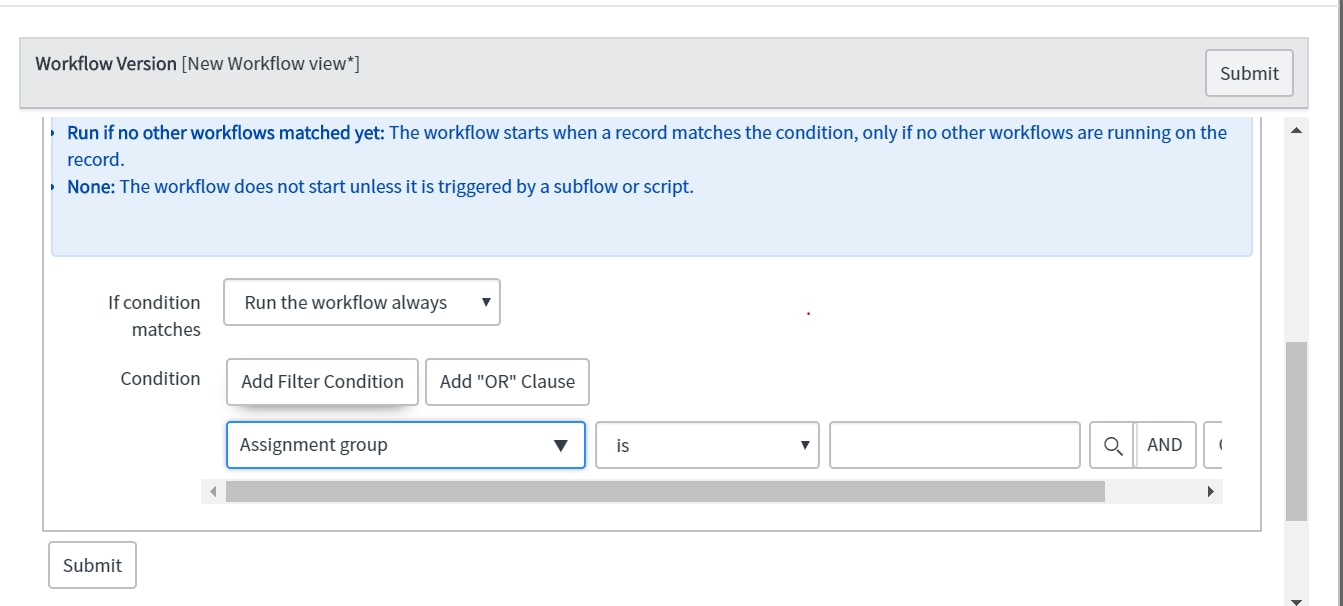This screenshot has height=606, width=1343.
Task: Click Add Filter Condition
Action: 321,381
